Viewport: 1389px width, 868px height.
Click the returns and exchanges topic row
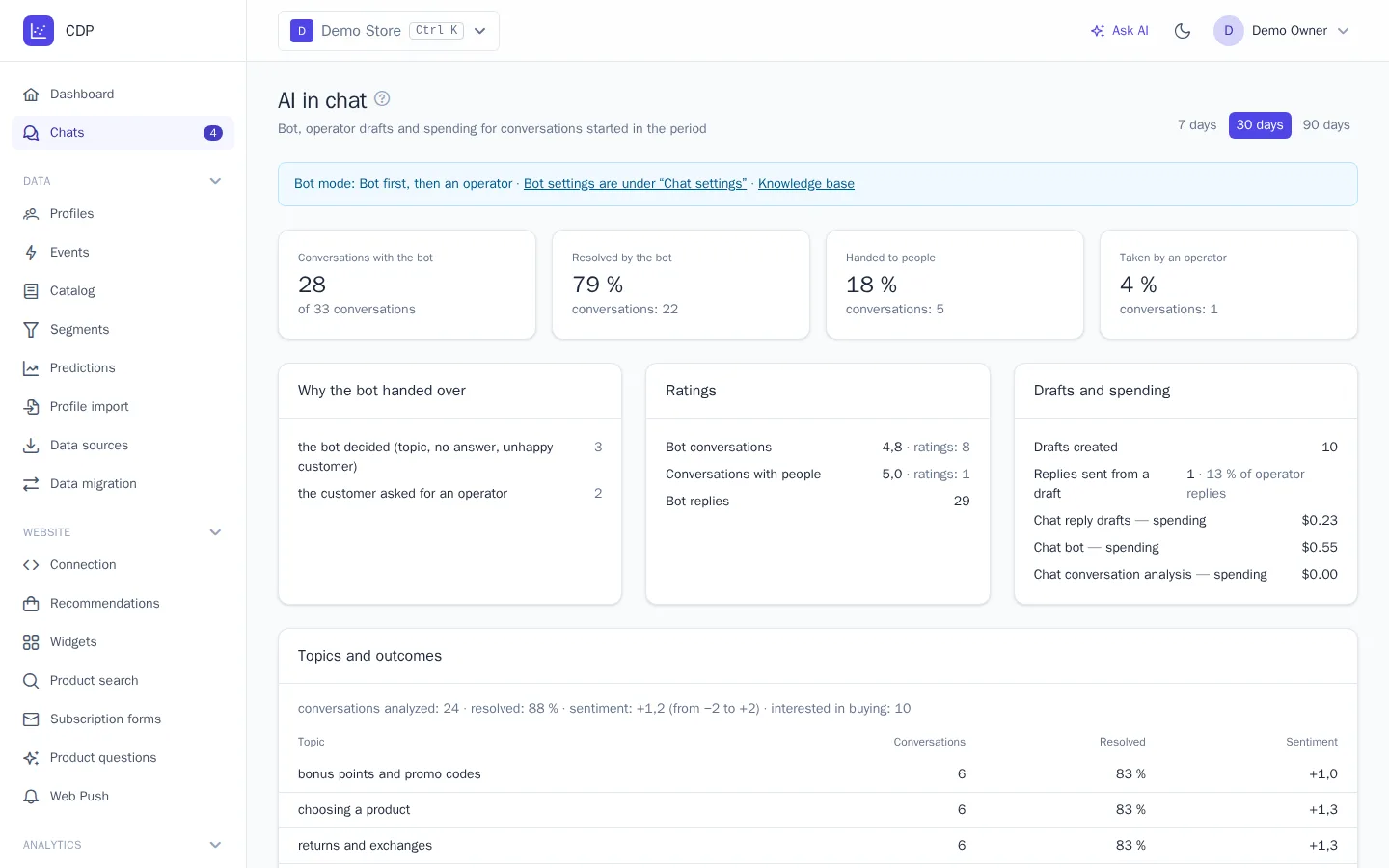pyautogui.click(x=818, y=846)
